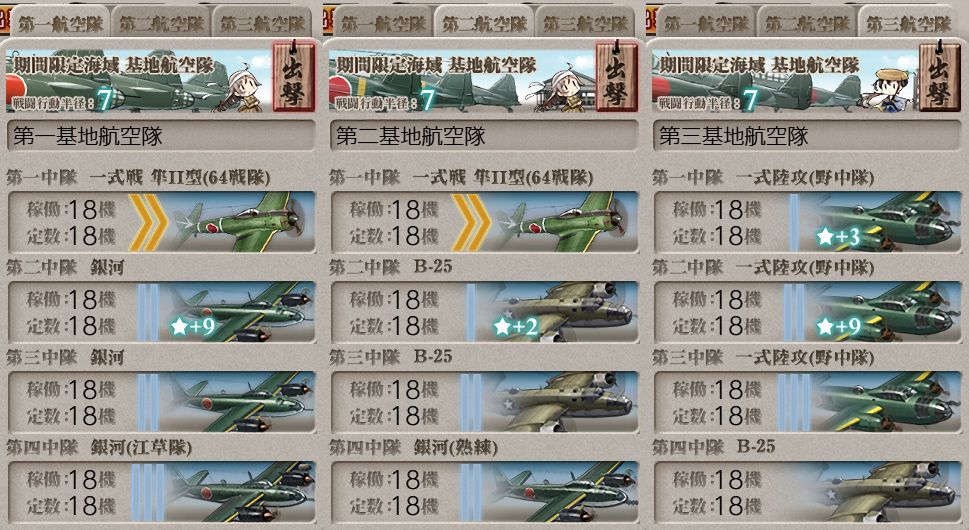969x530 pixels.
Task: Click Ki-43 II fighter in second air base
Action: [x=484, y=222]
